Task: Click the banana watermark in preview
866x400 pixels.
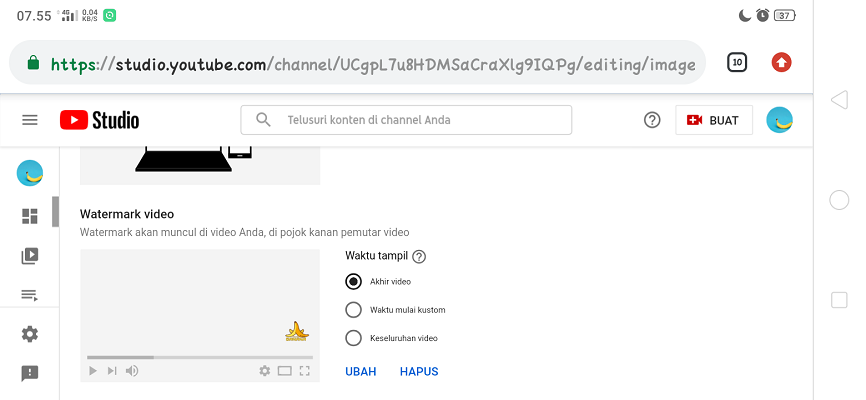Action: pyautogui.click(x=297, y=331)
